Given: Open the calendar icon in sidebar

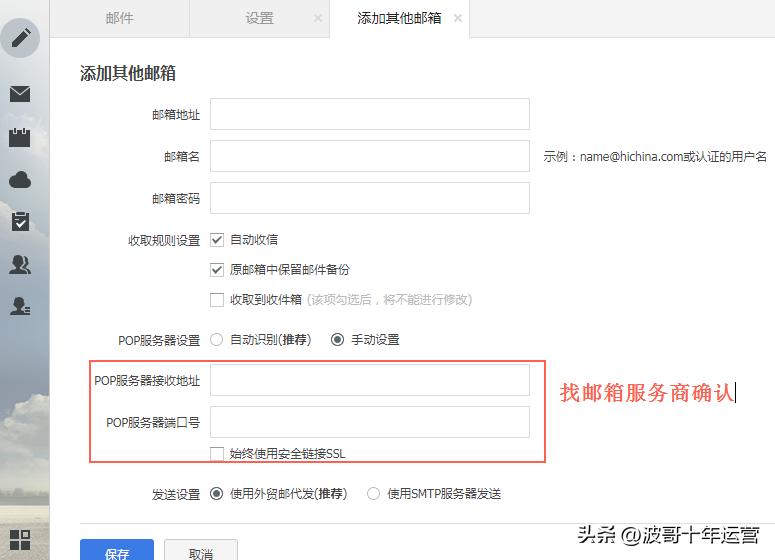Looking at the screenshot, I should pyautogui.click(x=20, y=137).
